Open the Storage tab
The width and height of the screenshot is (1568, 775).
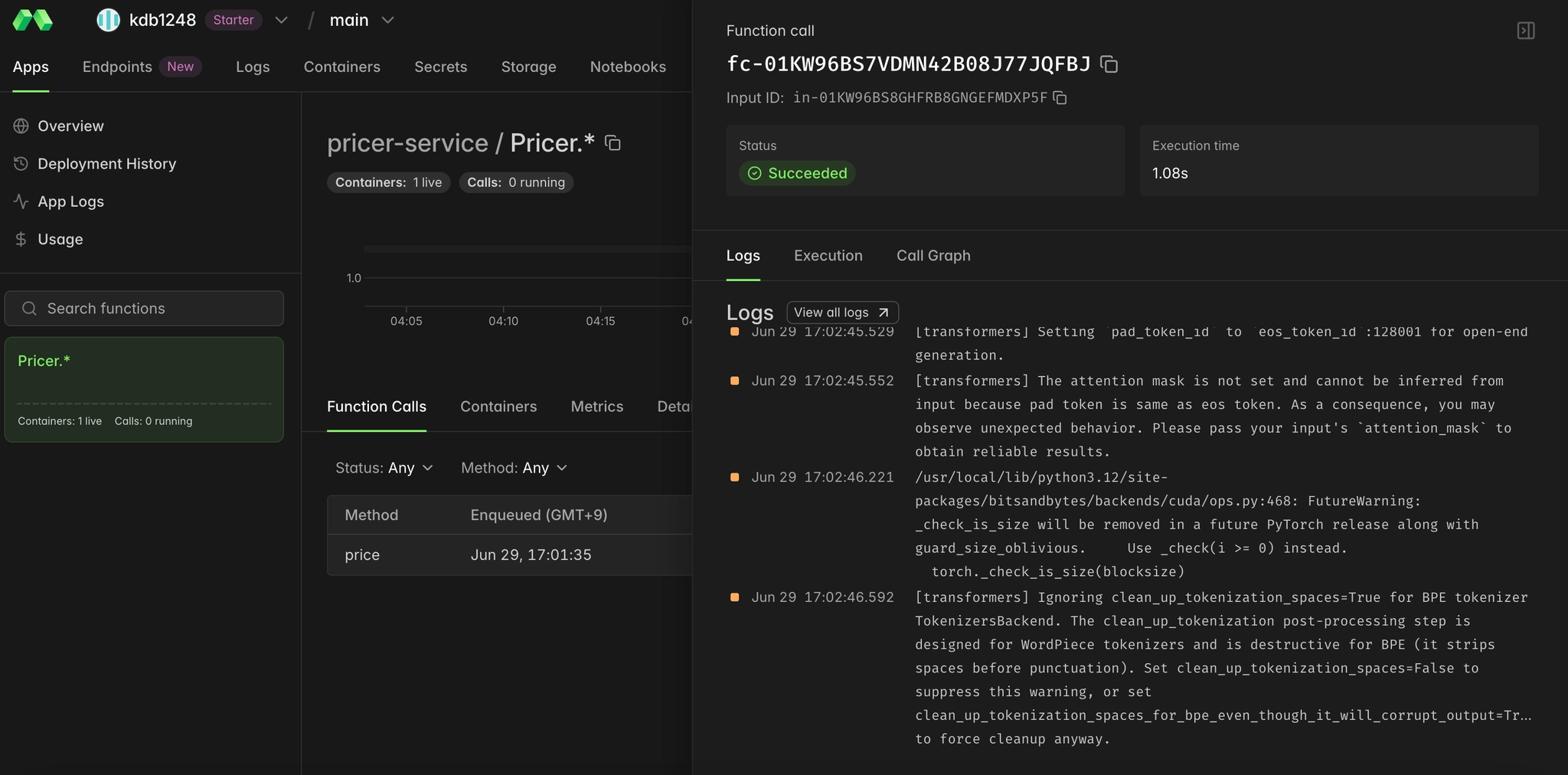click(528, 67)
